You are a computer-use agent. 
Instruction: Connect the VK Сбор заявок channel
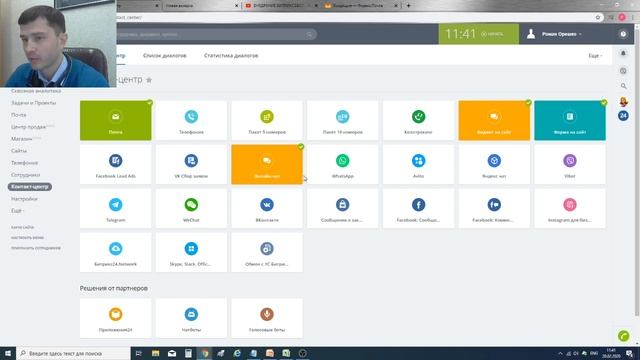click(x=191, y=164)
